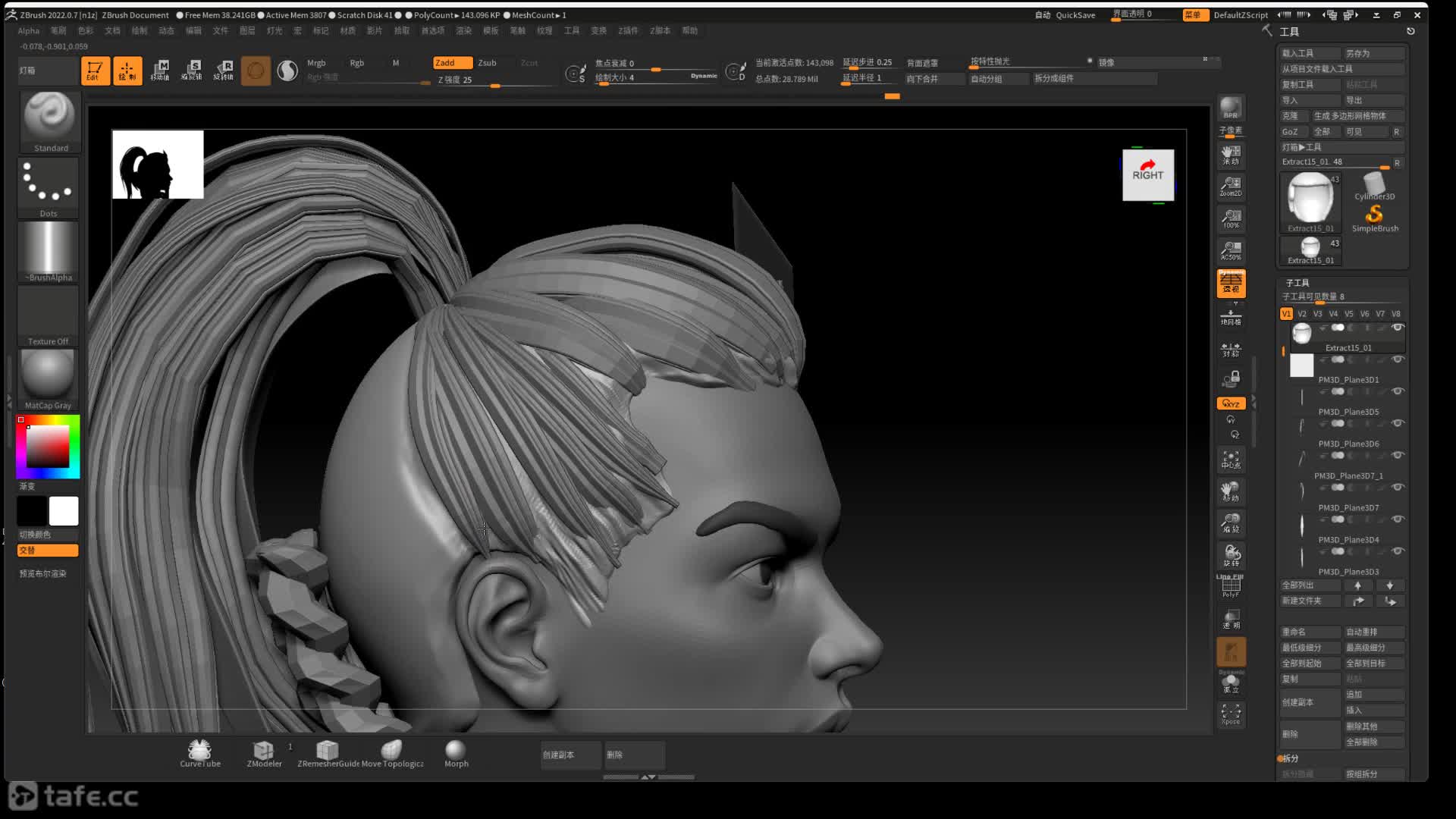Viewport: 1456px width, 819px height.
Task: Select the CurveTube brush at bottom
Action: pos(200,753)
